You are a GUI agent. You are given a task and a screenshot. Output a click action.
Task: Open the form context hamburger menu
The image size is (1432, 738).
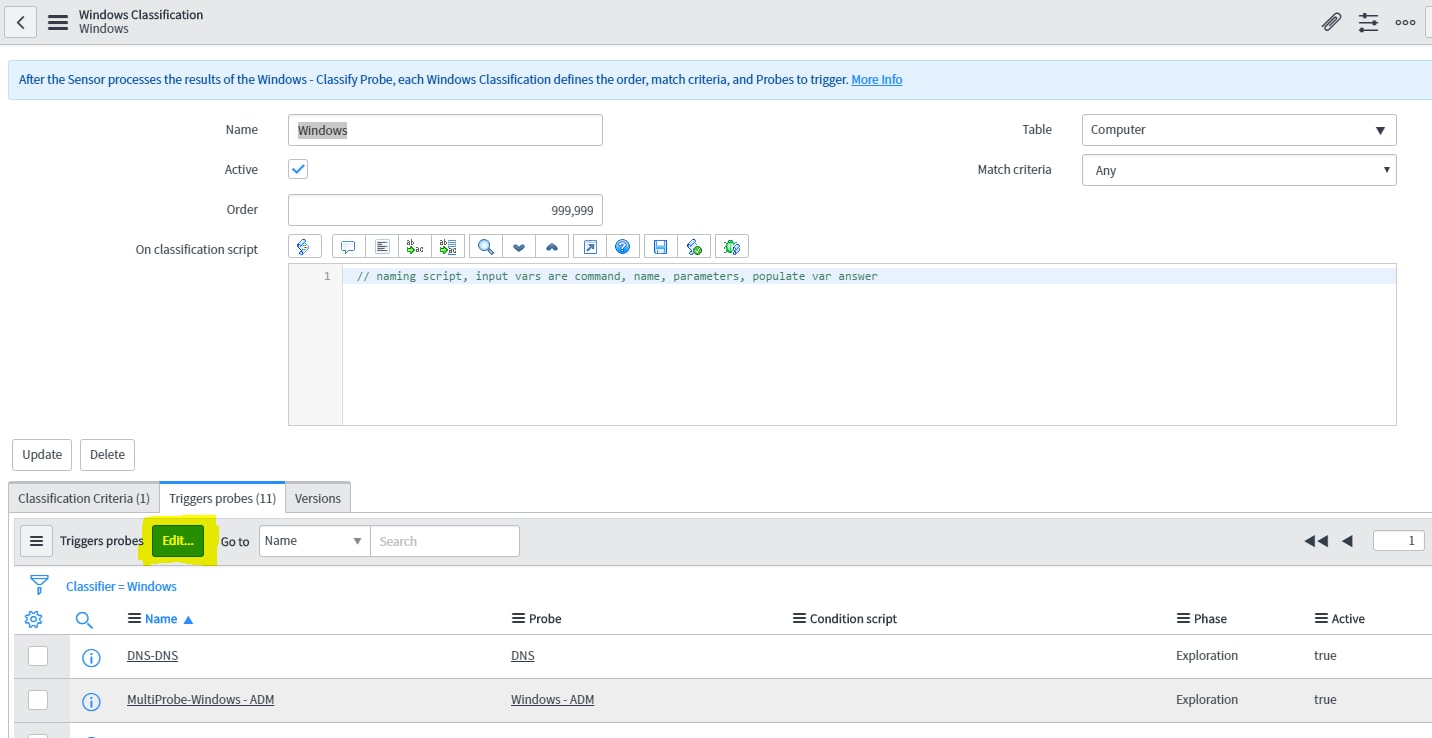(58, 21)
